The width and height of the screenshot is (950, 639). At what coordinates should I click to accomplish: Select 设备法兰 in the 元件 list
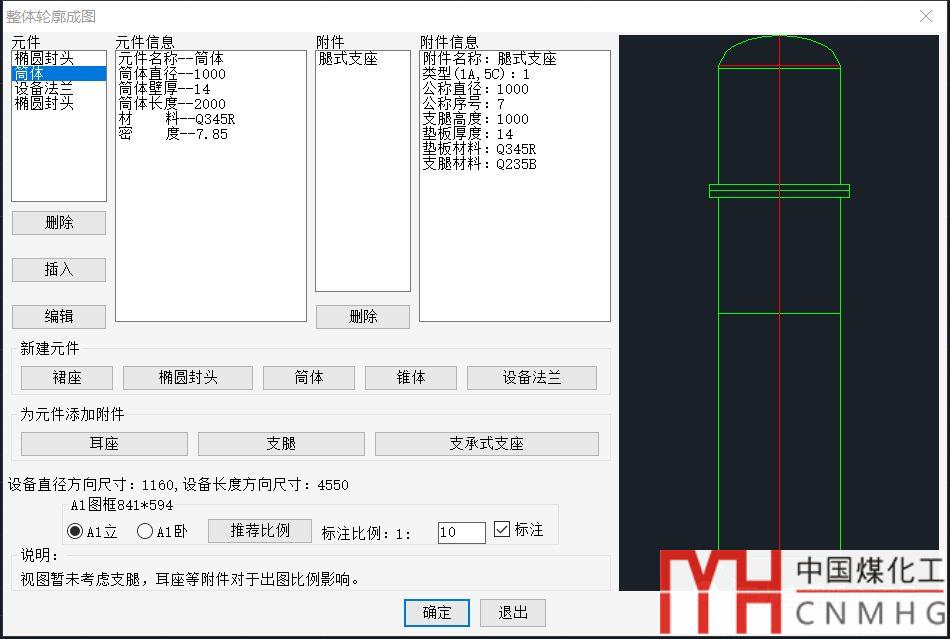tap(43, 88)
